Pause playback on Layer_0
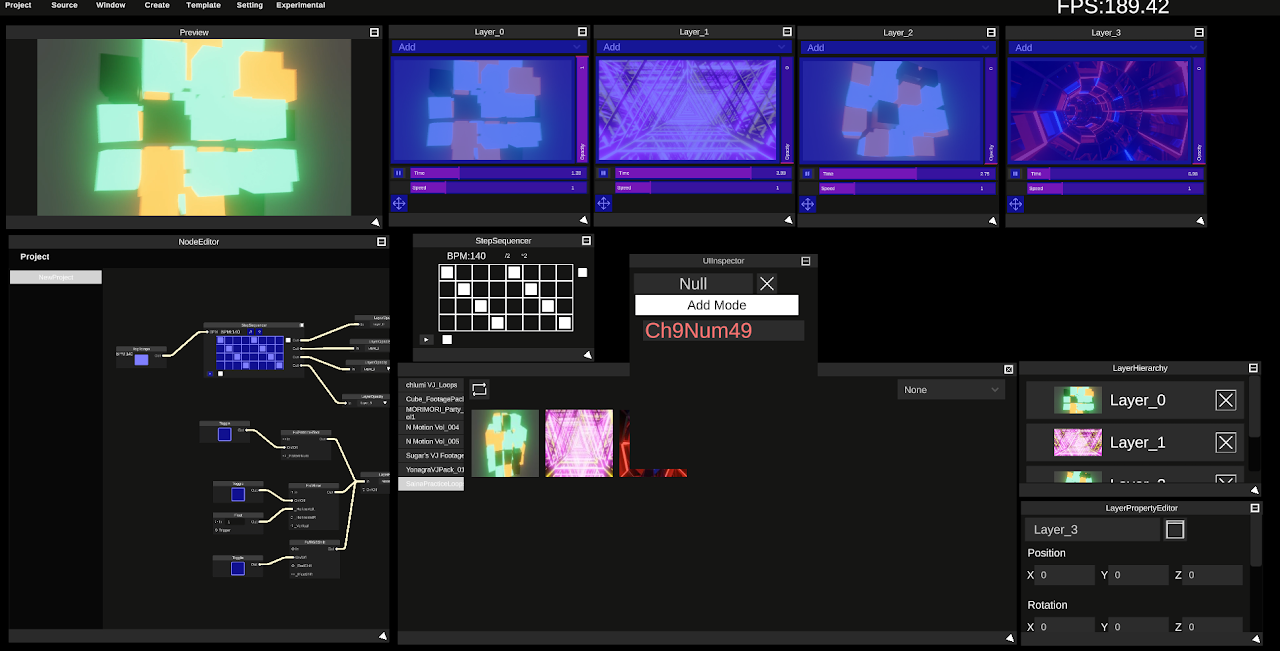 pos(398,172)
